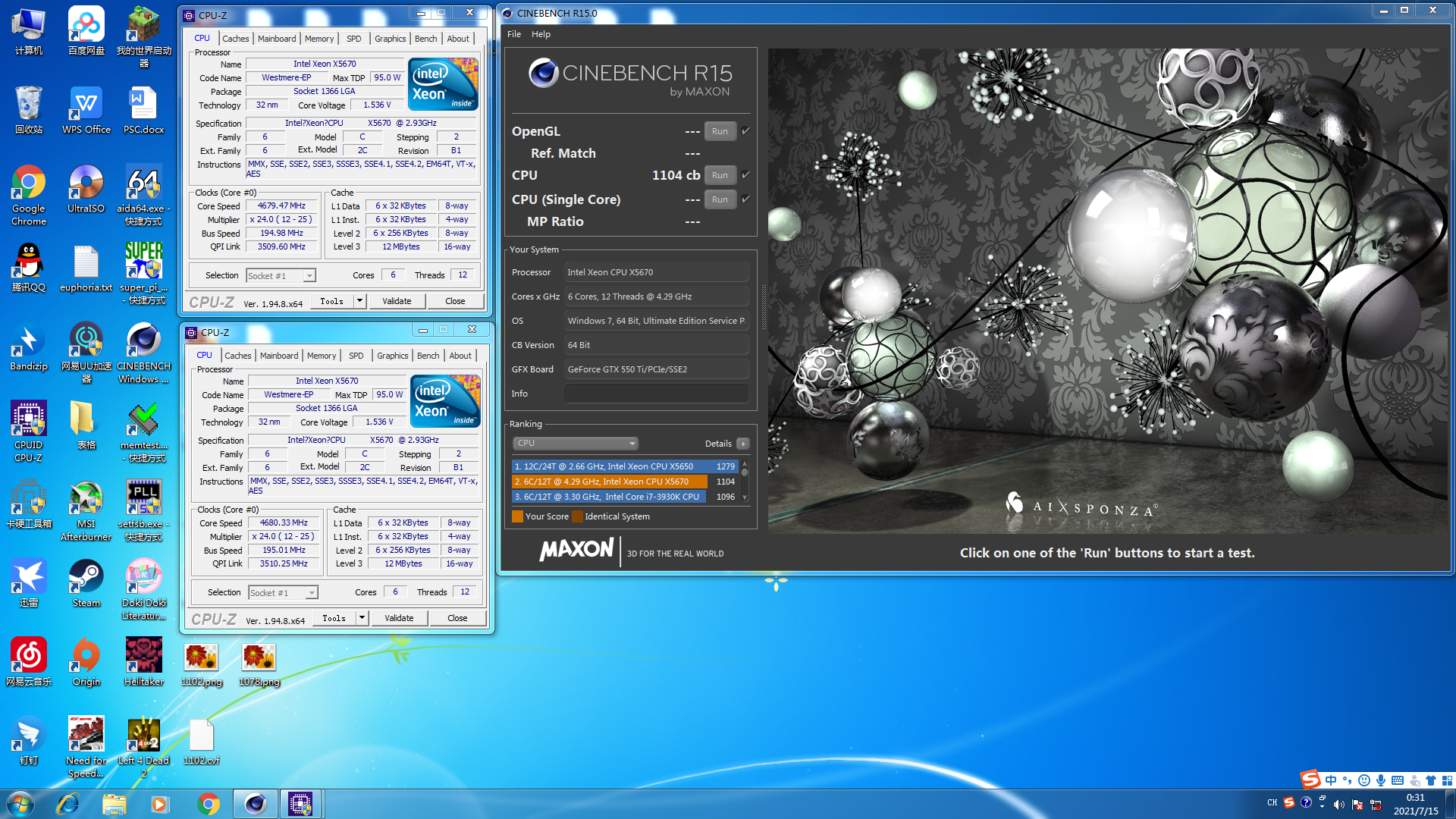Expand the Tools arrow in the top CPU-Z window

(359, 301)
